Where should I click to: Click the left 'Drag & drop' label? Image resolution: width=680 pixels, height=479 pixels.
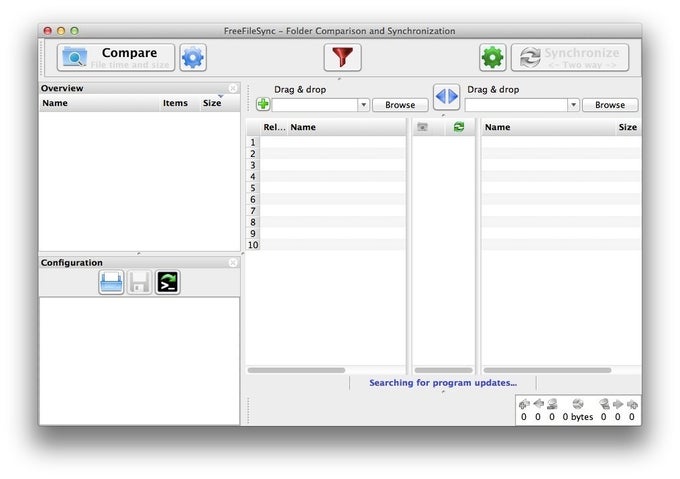click(300, 90)
